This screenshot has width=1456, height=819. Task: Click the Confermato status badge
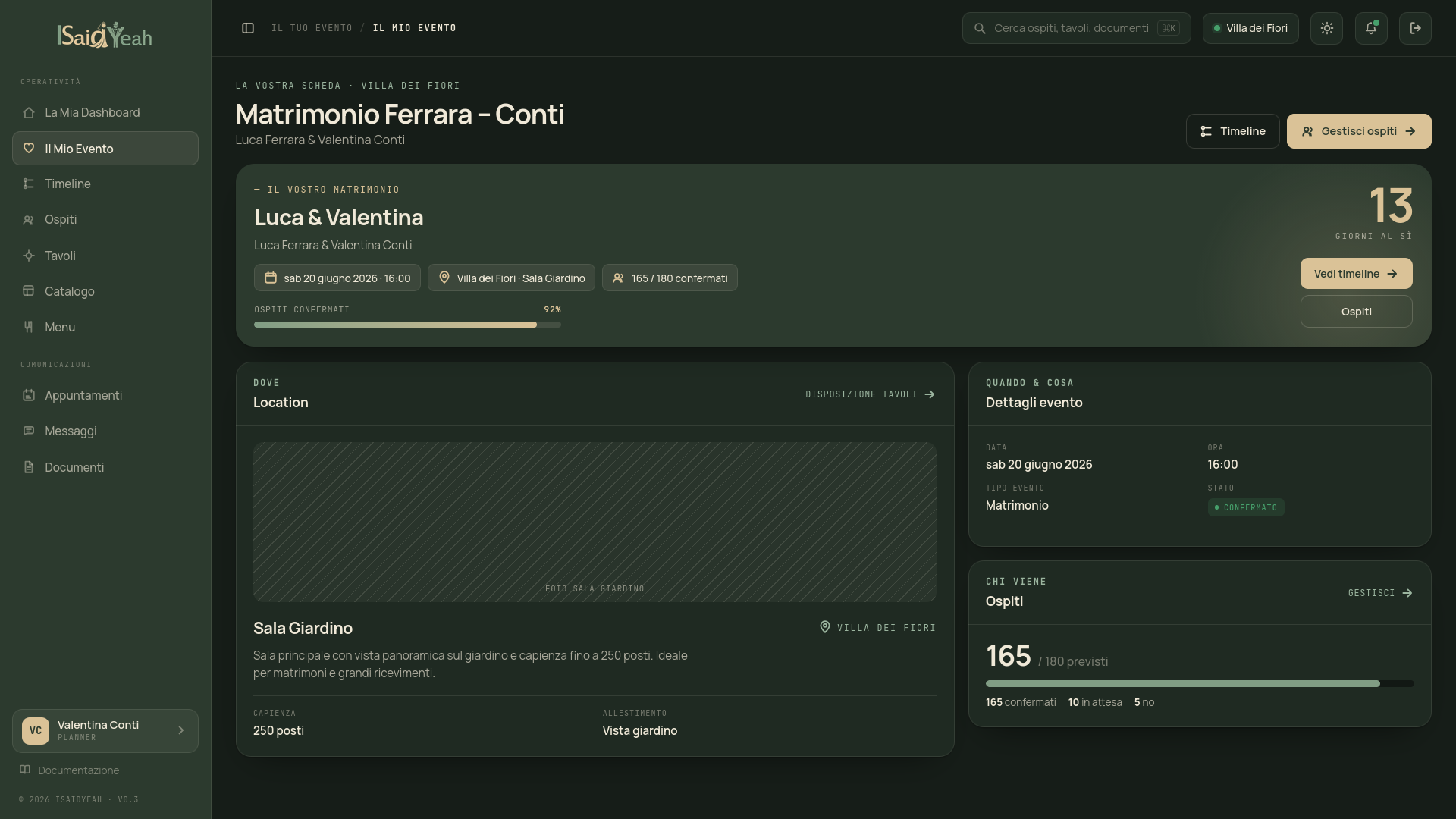click(x=1246, y=507)
